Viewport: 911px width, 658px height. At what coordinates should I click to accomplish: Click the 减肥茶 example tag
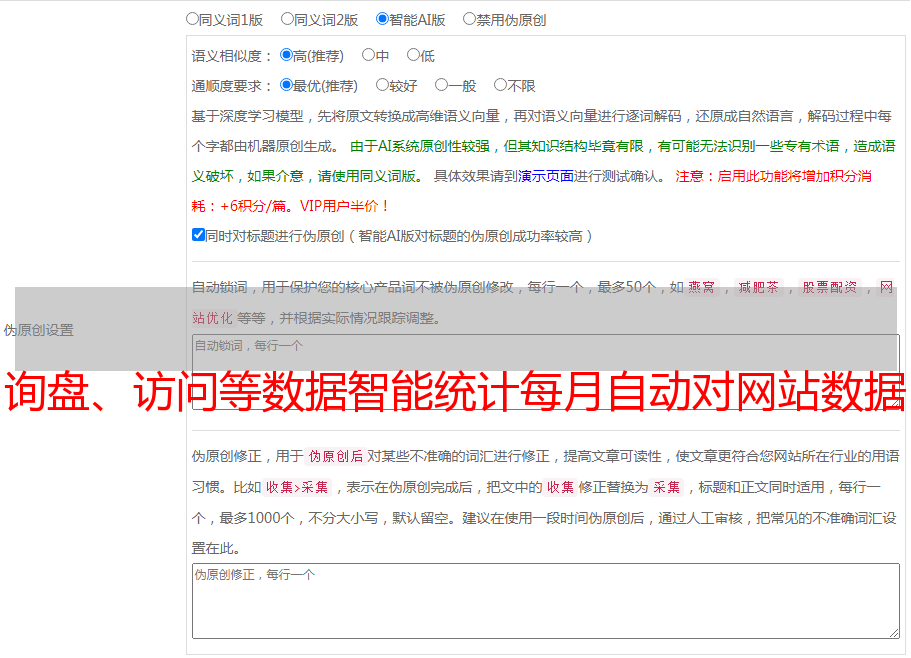tap(758, 287)
